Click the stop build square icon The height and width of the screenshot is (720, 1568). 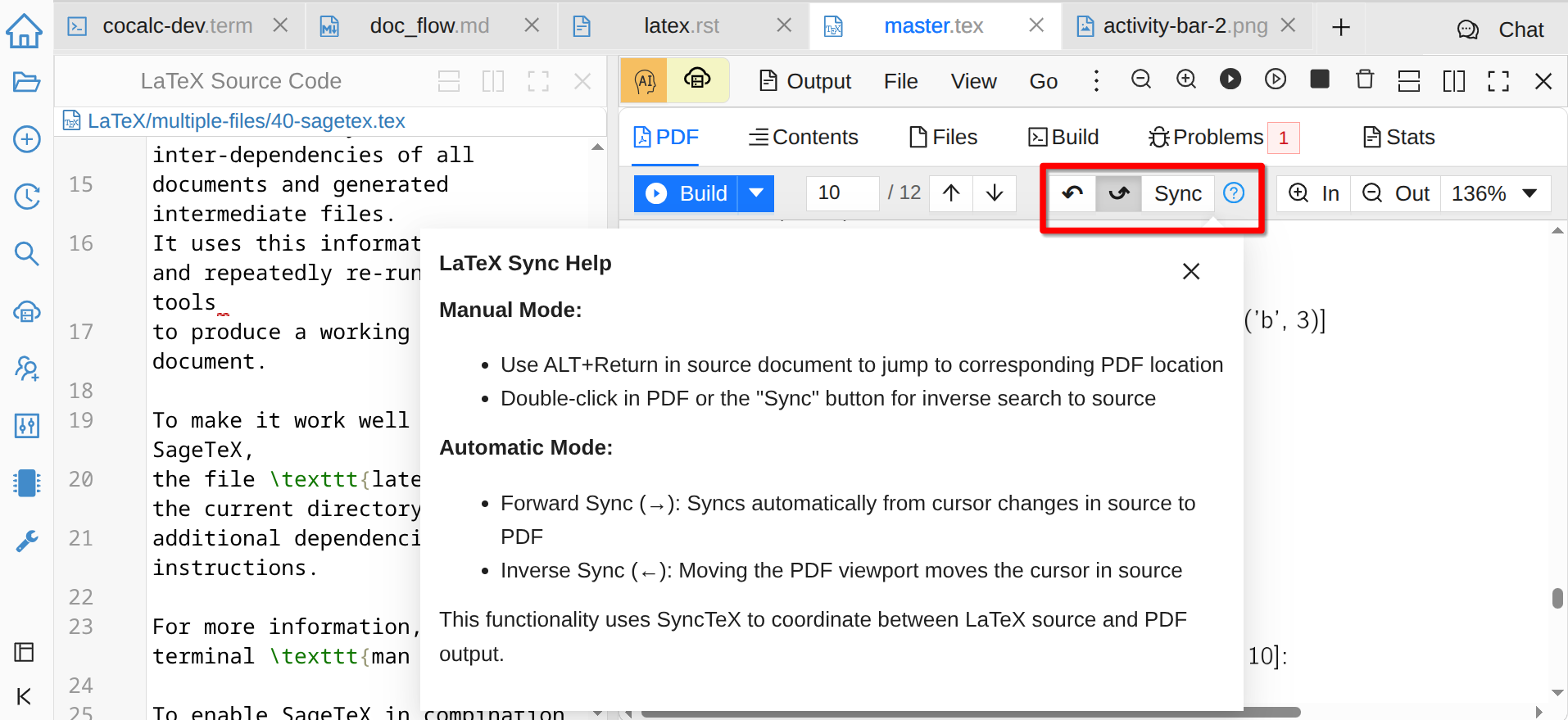1319,79
